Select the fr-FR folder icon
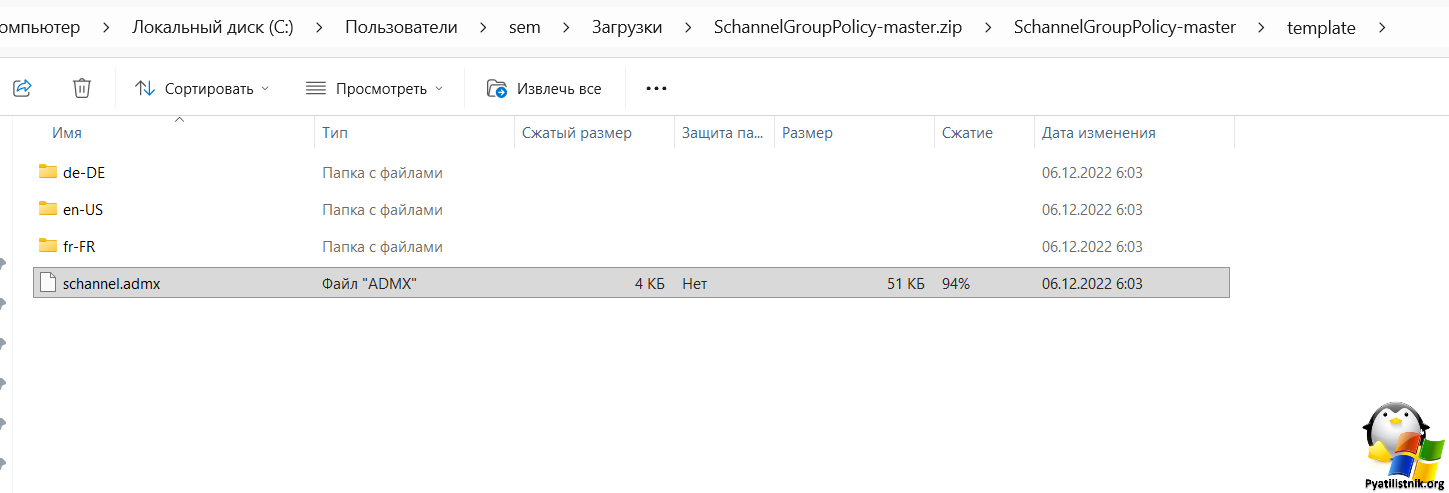This screenshot has height=493, width=1449. tap(48, 246)
